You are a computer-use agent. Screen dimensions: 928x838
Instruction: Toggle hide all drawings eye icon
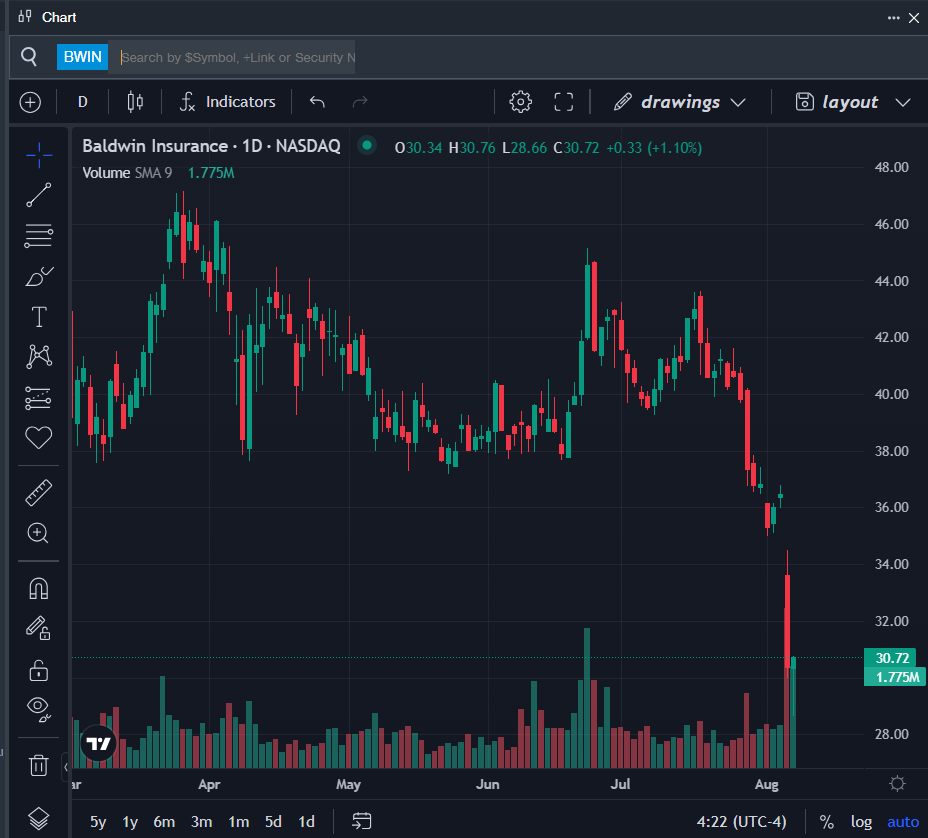click(x=39, y=709)
